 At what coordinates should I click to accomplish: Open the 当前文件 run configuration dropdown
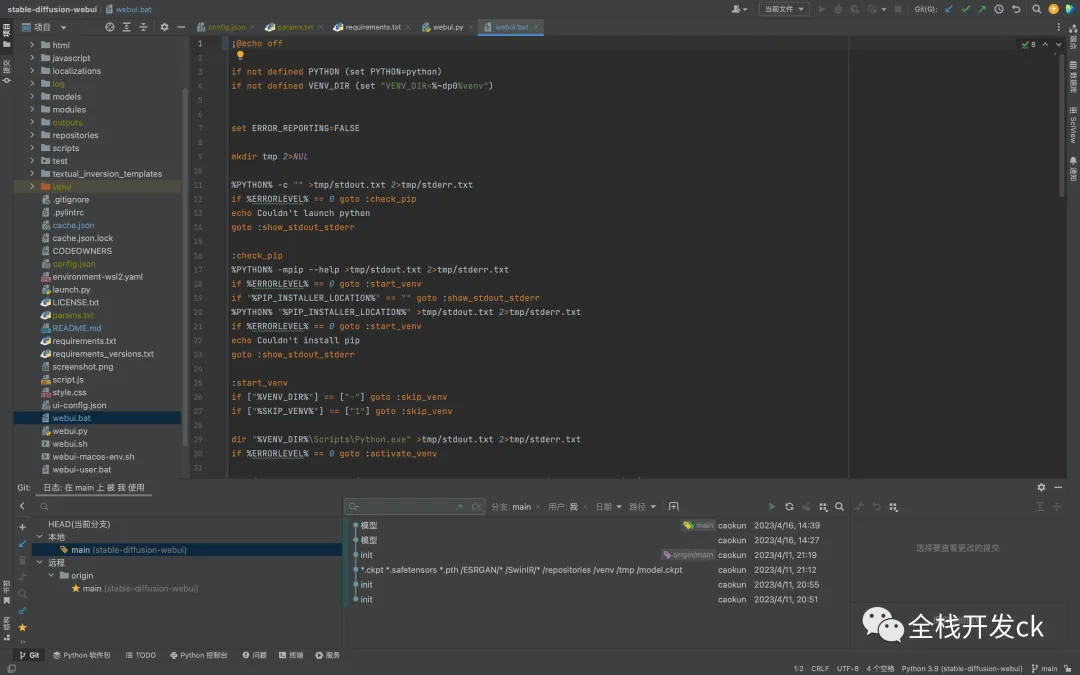click(784, 9)
